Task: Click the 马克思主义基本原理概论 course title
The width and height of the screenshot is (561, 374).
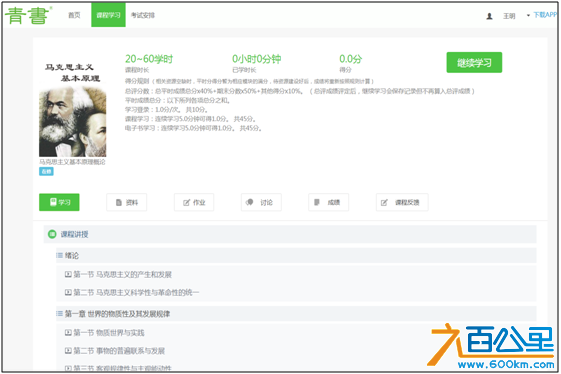Action: 72,162
